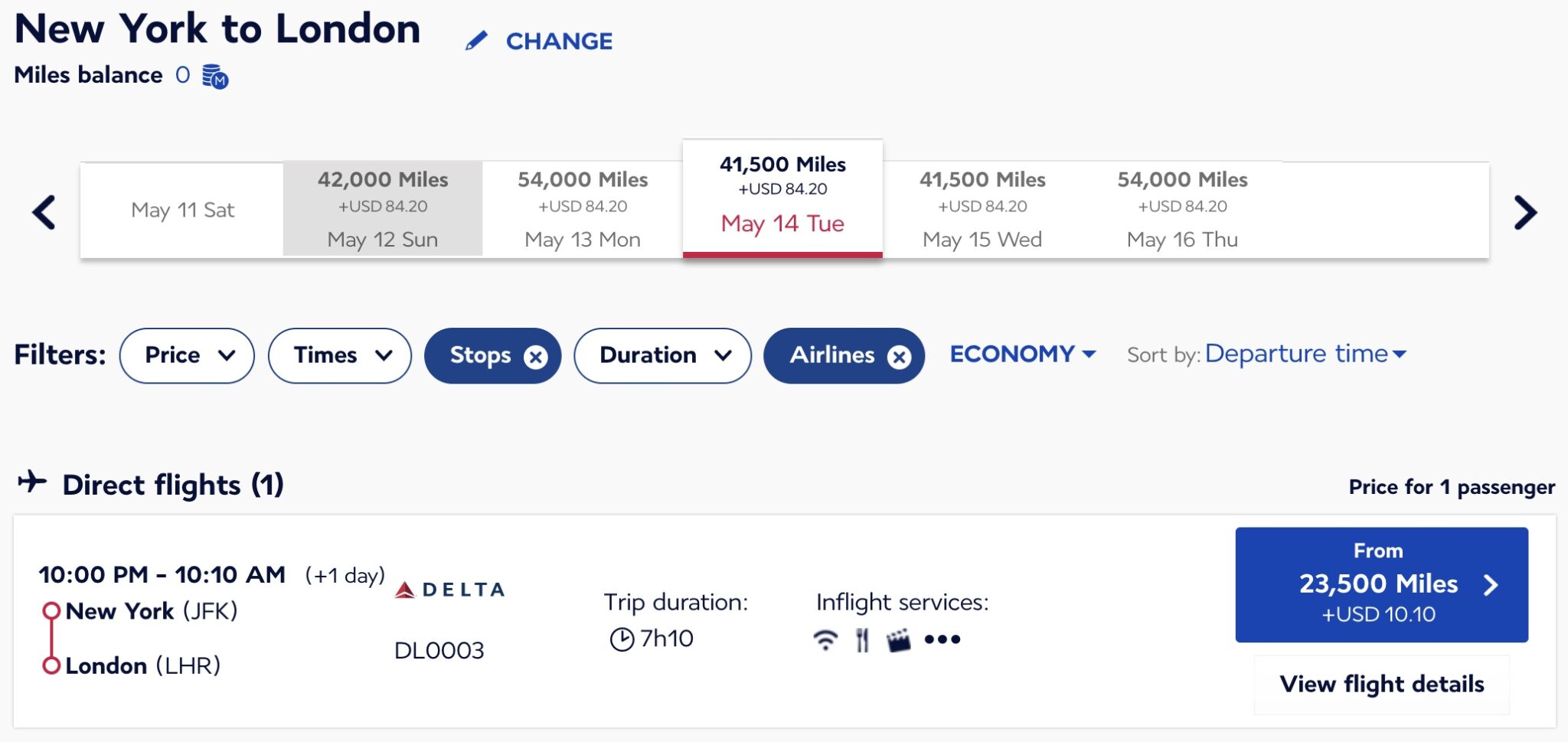The height and width of the screenshot is (742, 1568).
Task: Select the May 15 Wed fare option
Action: (x=982, y=208)
